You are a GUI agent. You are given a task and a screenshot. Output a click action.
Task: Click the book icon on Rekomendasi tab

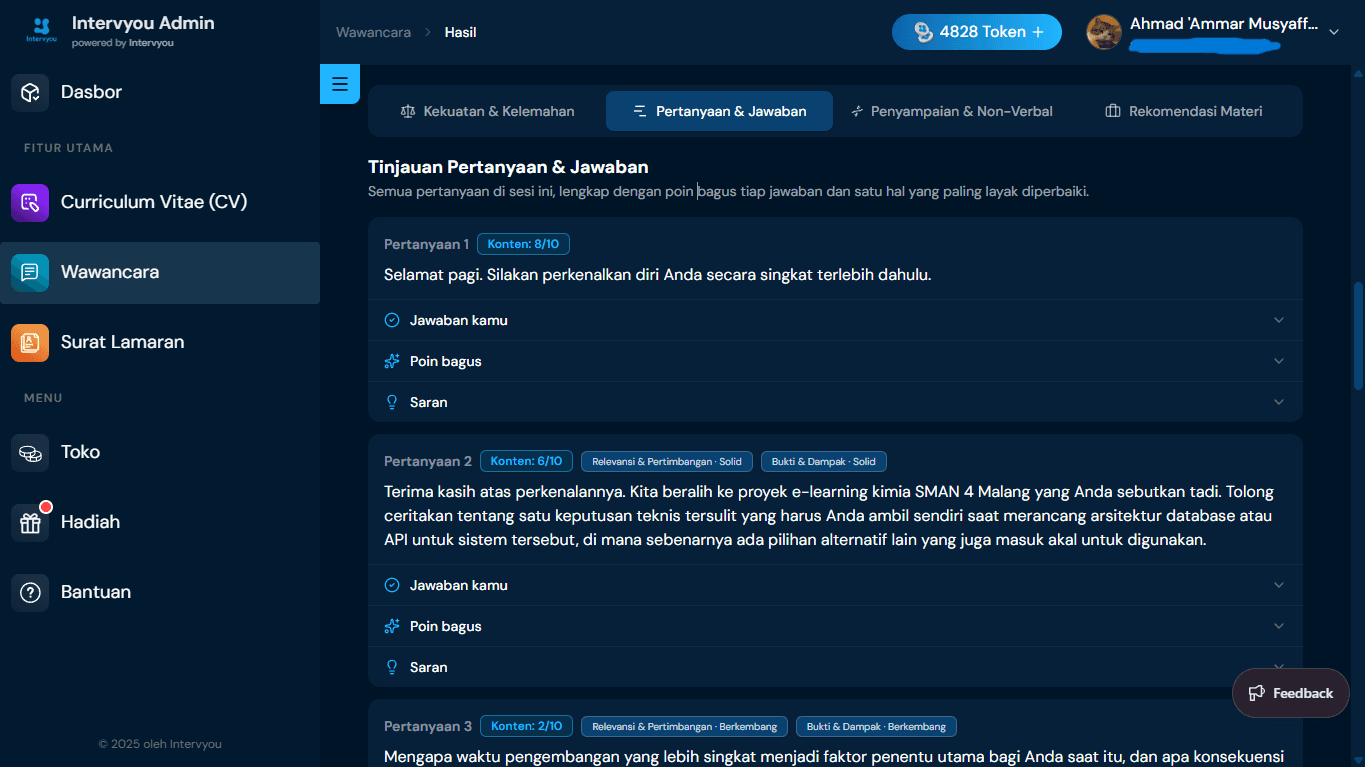pos(1112,111)
